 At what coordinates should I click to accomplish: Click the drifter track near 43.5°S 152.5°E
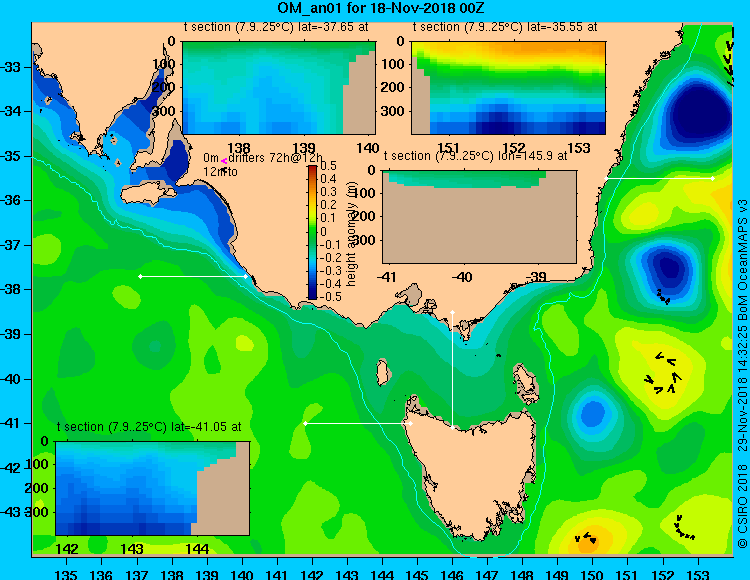pyautogui.click(x=684, y=528)
